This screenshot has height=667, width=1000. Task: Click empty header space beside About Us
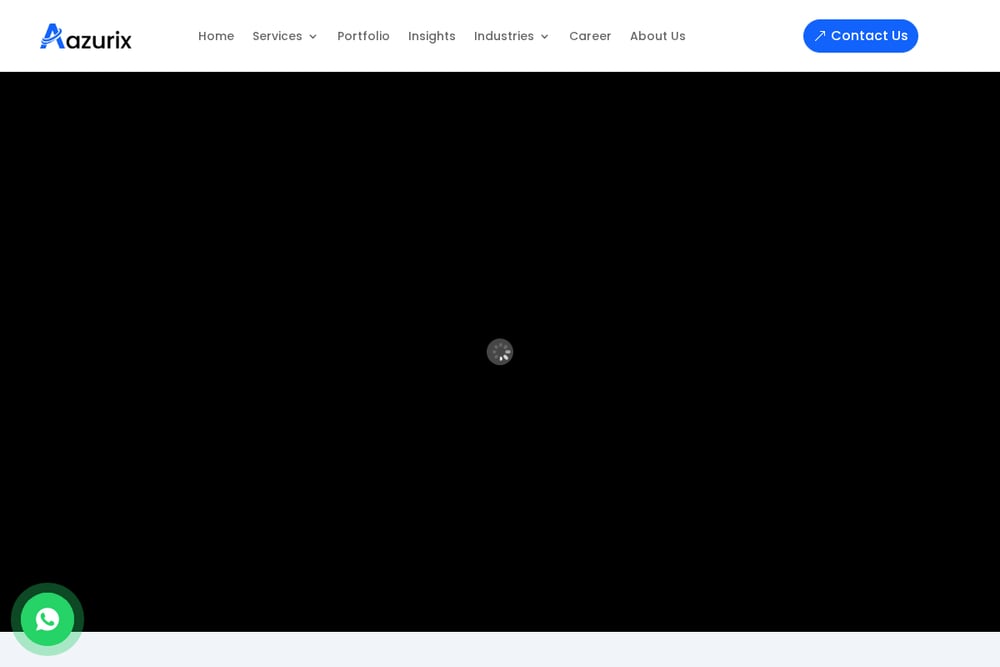pos(743,36)
